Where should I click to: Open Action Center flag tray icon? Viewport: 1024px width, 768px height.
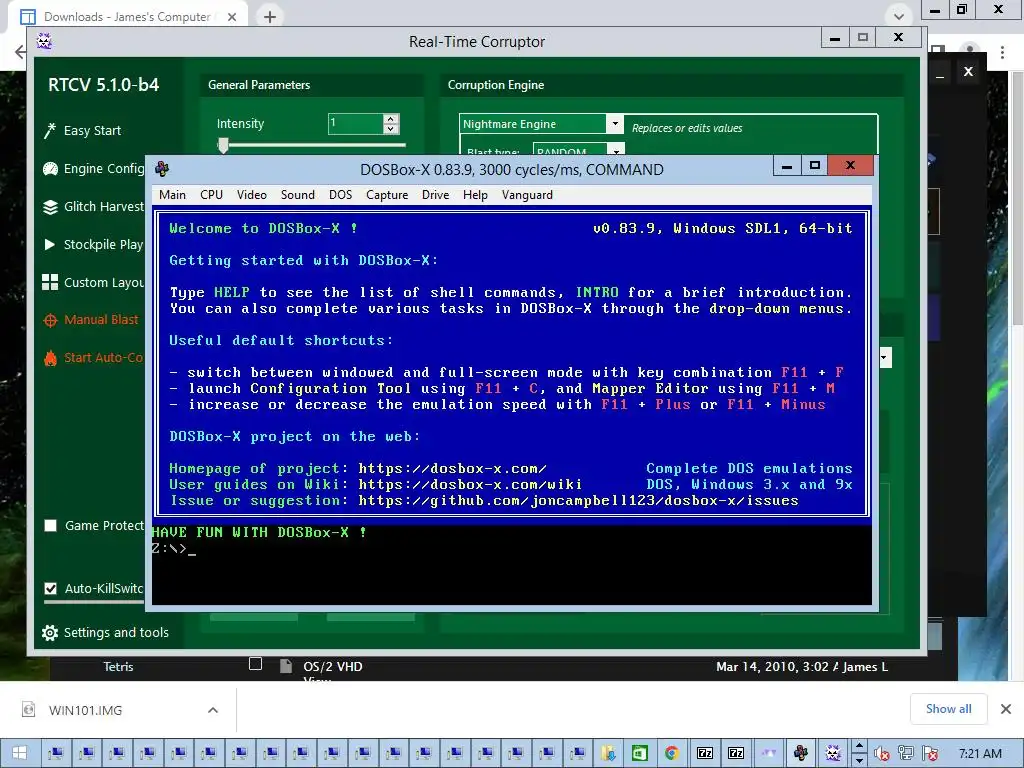[x=930, y=754]
